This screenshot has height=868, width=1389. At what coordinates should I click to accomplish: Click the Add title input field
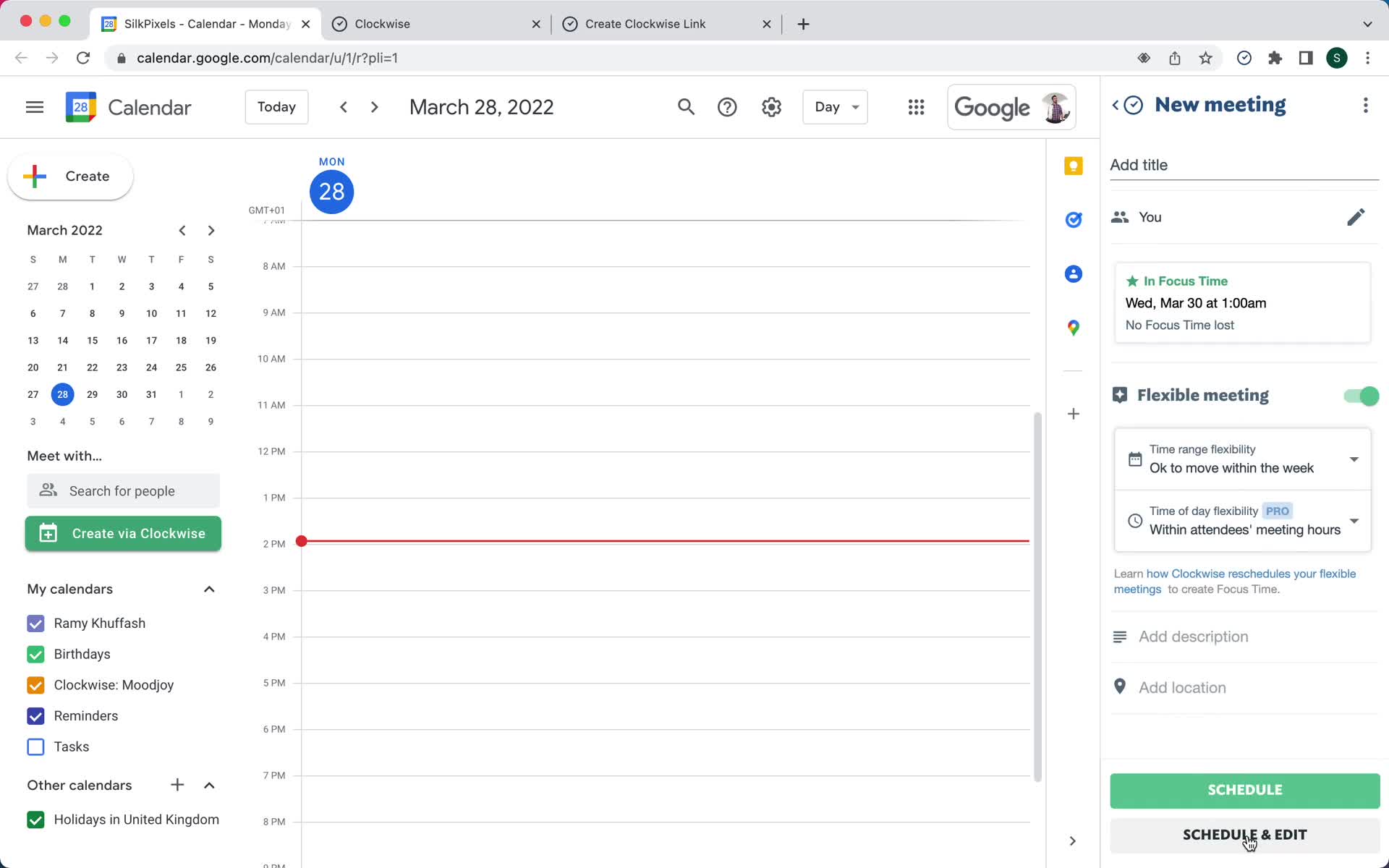point(1243,164)
